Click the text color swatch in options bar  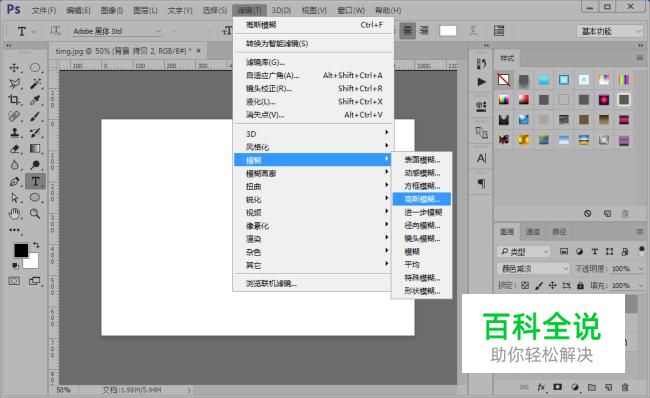(x=448, y=31)
